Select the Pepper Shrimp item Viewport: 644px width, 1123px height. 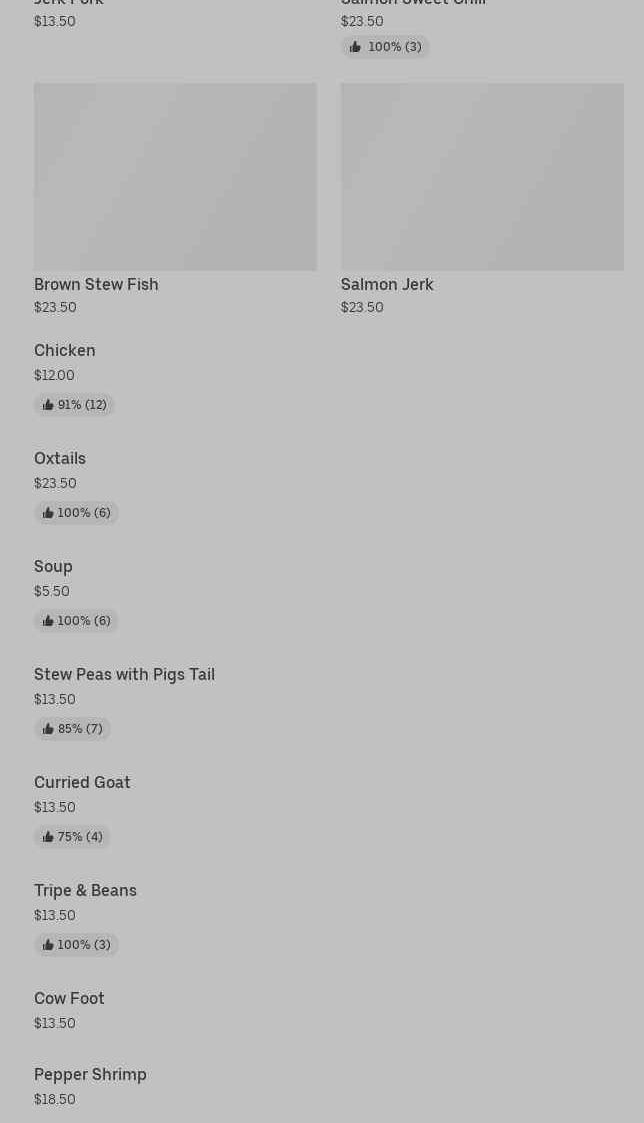90,1074
